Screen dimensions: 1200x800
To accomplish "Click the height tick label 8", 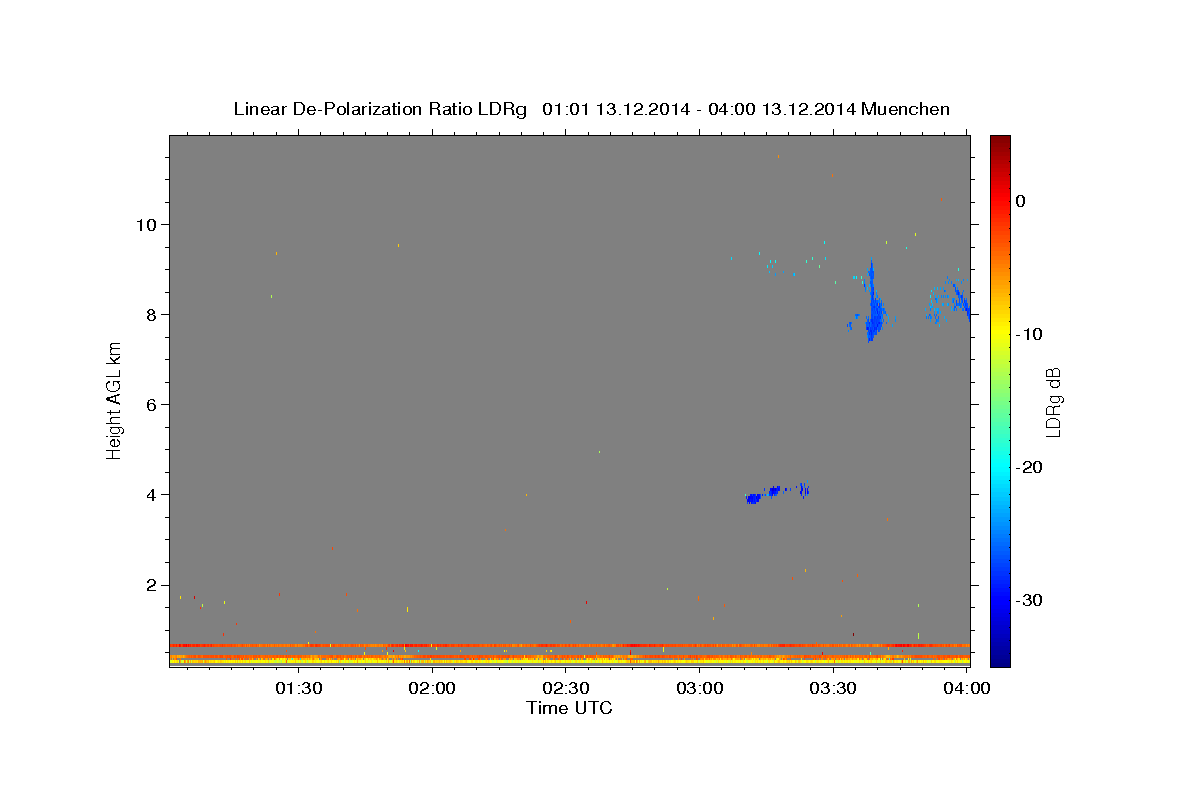I will pos(153,315).
